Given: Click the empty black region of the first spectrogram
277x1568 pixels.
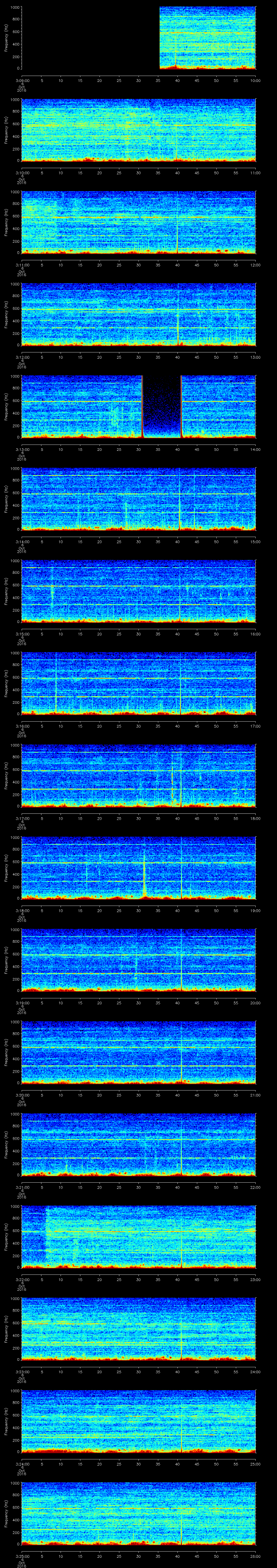Looking at the screenshot, I should 90,38.
